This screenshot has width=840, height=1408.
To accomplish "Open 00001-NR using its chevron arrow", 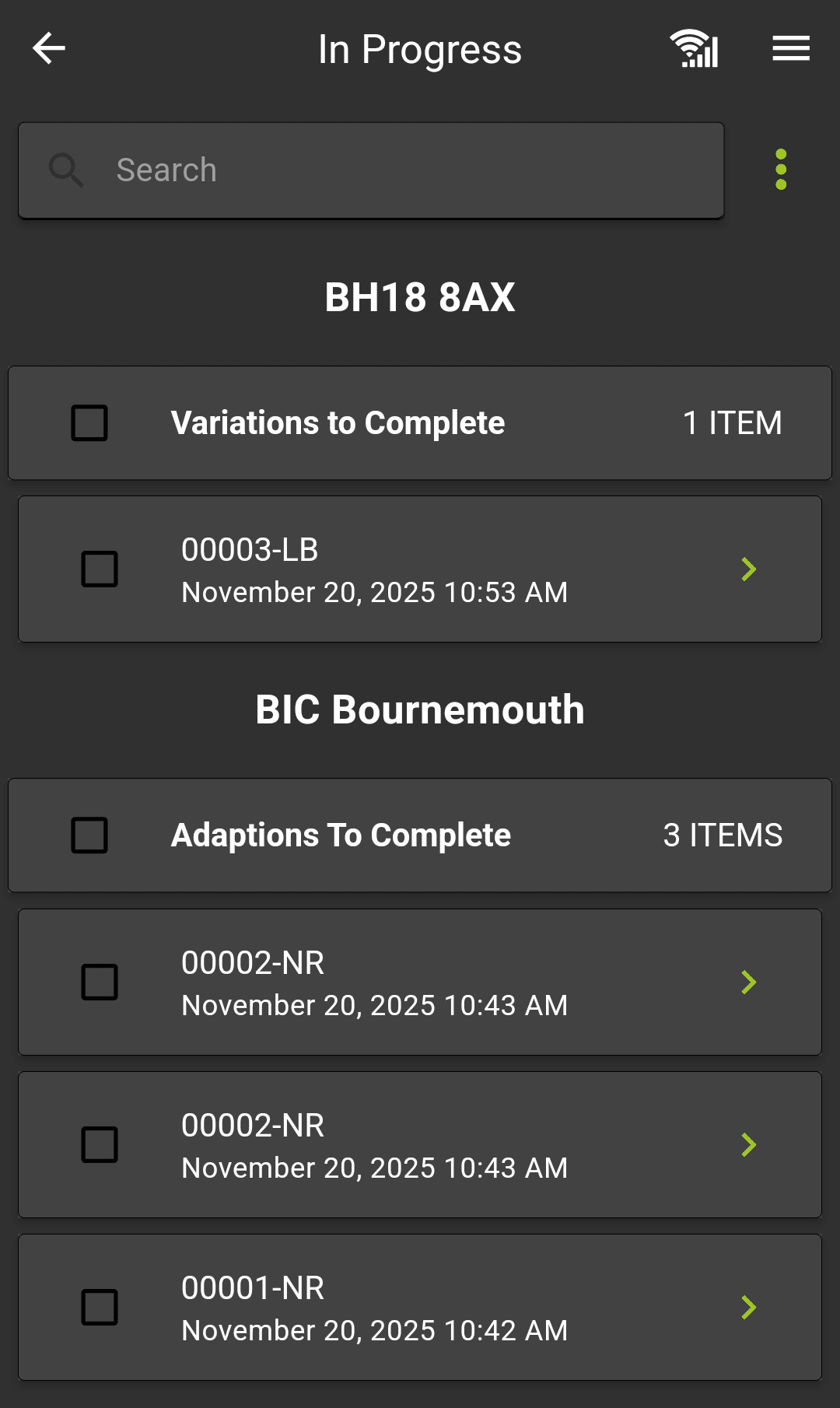I will [748, 1308].
